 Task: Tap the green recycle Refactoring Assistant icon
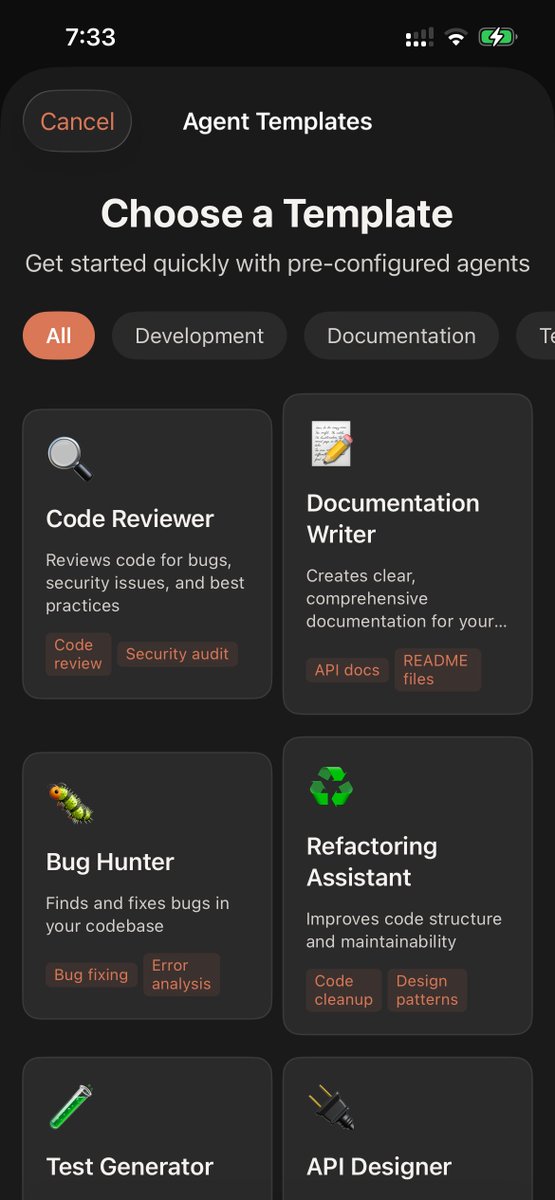click(331, 786)
